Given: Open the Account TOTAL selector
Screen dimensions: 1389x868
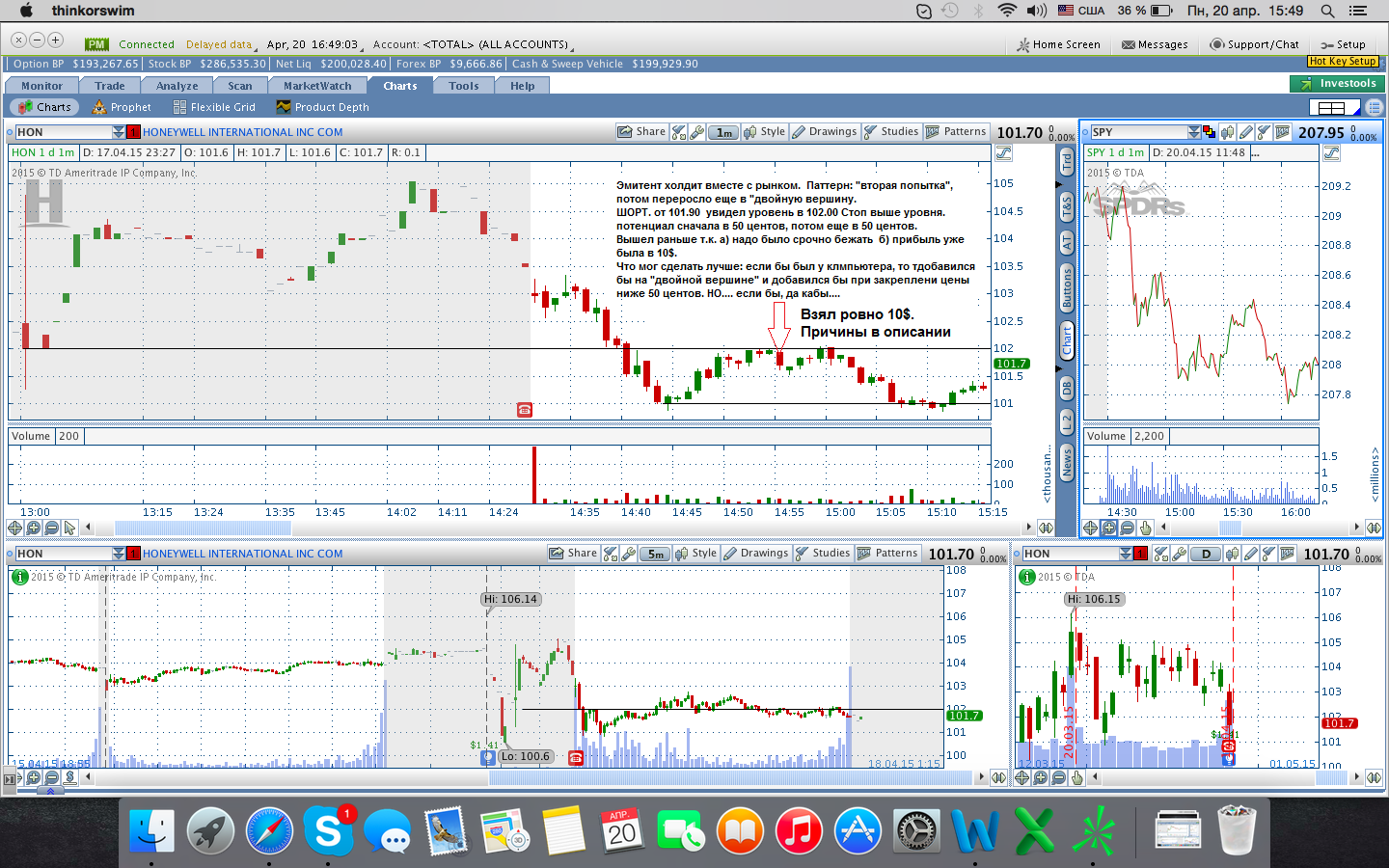Looking at the screenshot, I should 473,44.
